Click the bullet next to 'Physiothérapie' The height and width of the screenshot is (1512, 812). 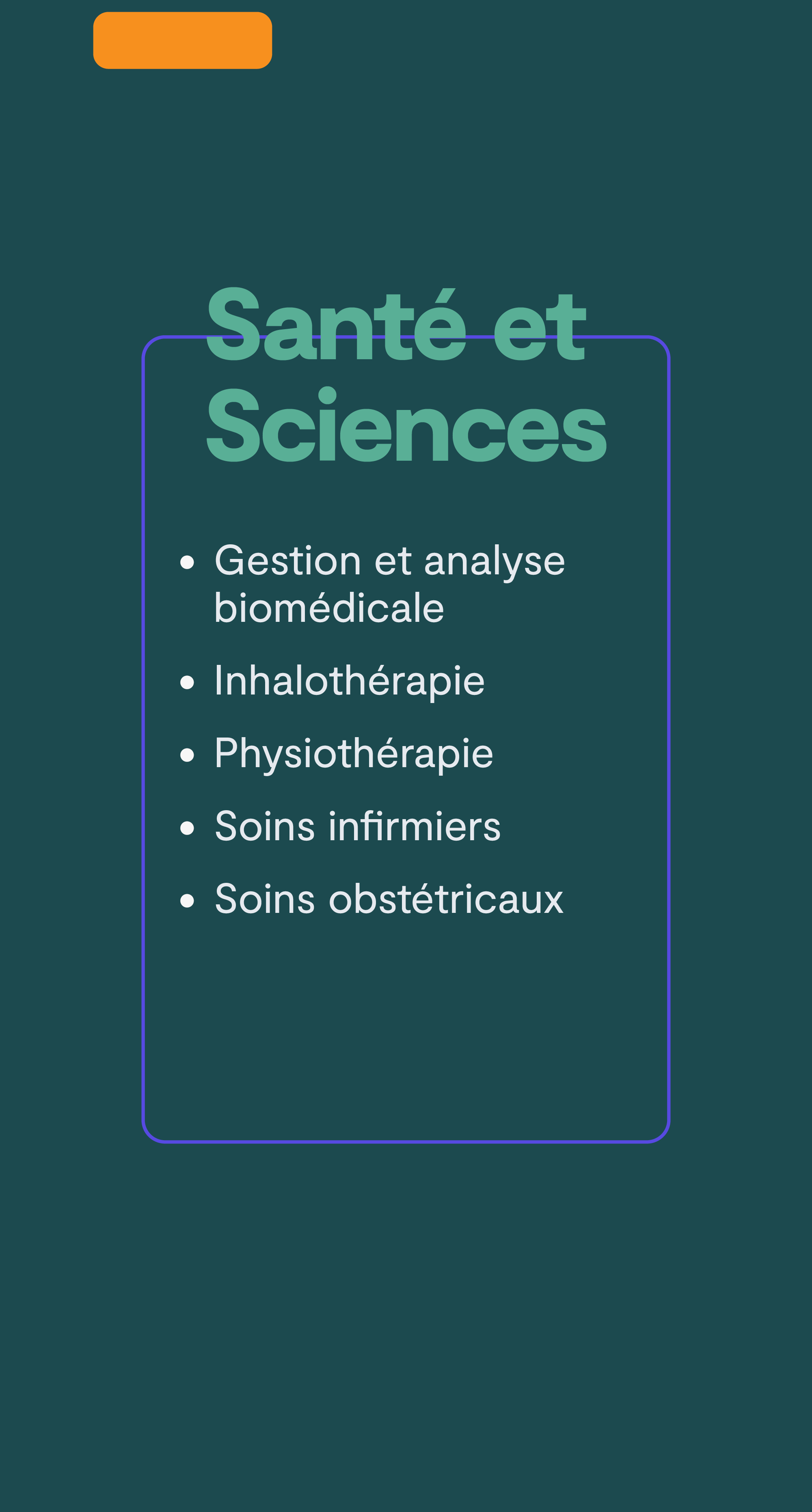click(x=187, y=755)
